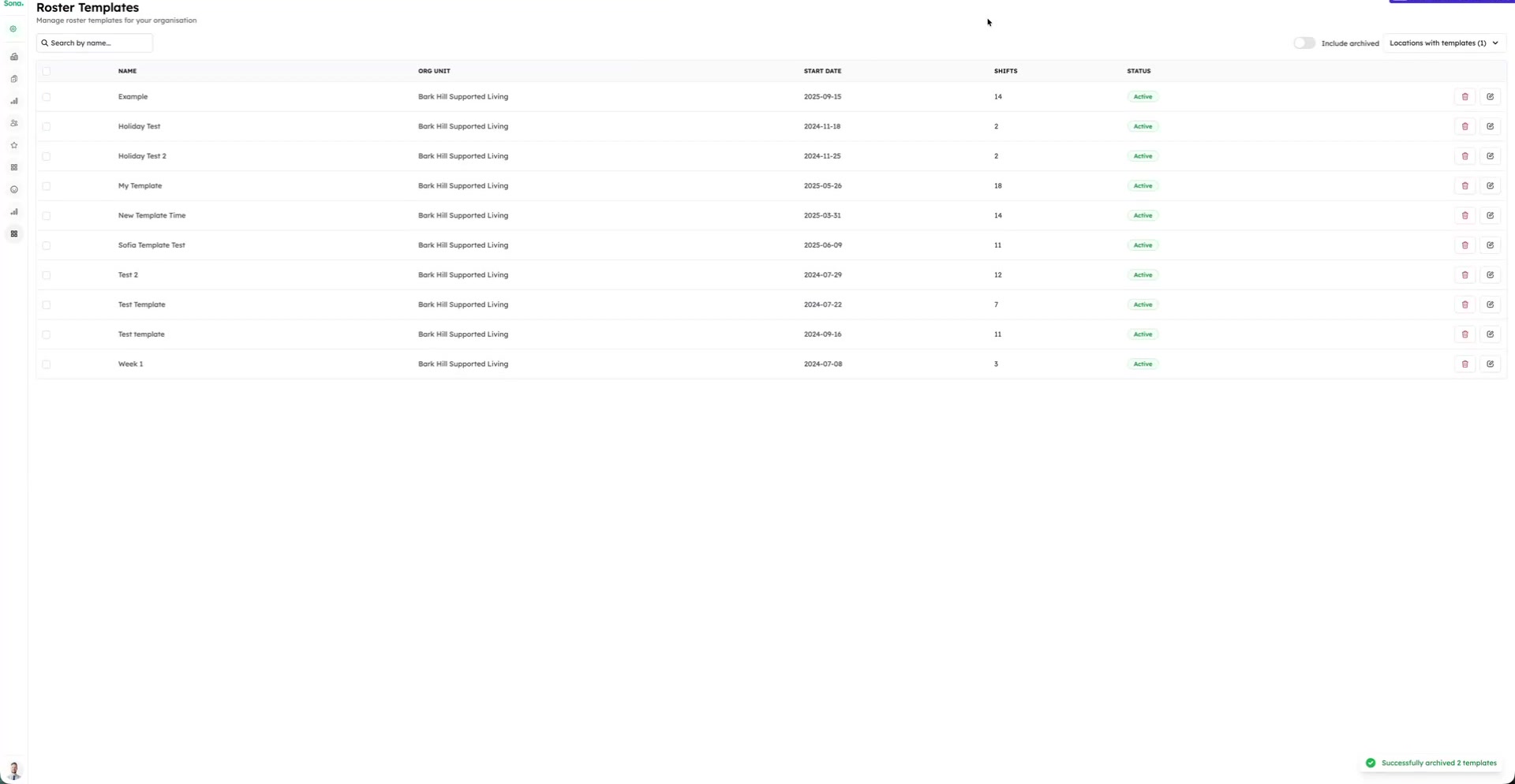Open the user avatar at bottom left

pyautogui.click(x=14, y=770)
